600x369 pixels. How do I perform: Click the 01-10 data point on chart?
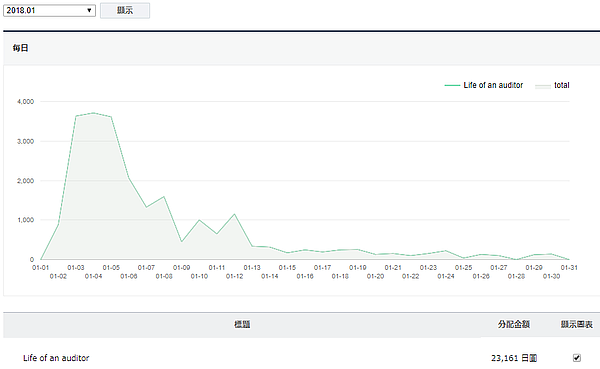(199, 220)
